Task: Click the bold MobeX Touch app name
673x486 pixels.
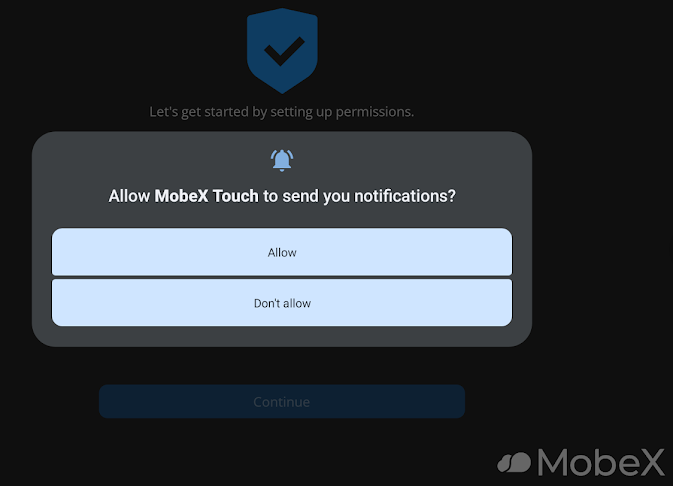Action: [x=207, y=197]
